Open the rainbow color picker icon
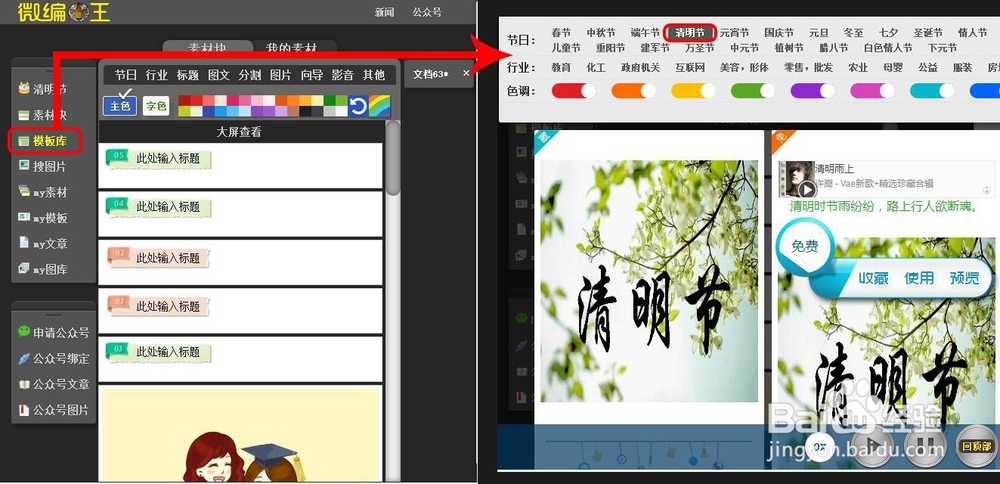Image resolution: width=1000 pixels, height=484 pixels. pyautogui.click(x=379, y=105)
